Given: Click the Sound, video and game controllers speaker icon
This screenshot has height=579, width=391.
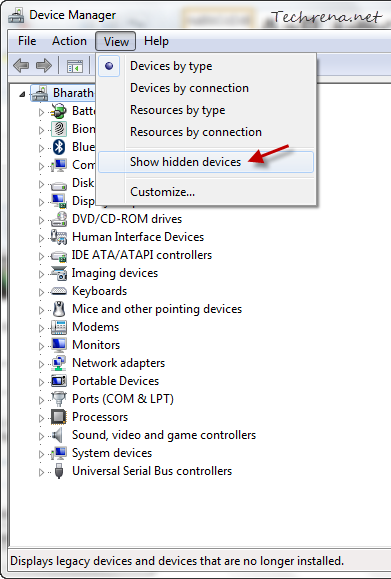Looking at the screenshot, I should (57, 435).
